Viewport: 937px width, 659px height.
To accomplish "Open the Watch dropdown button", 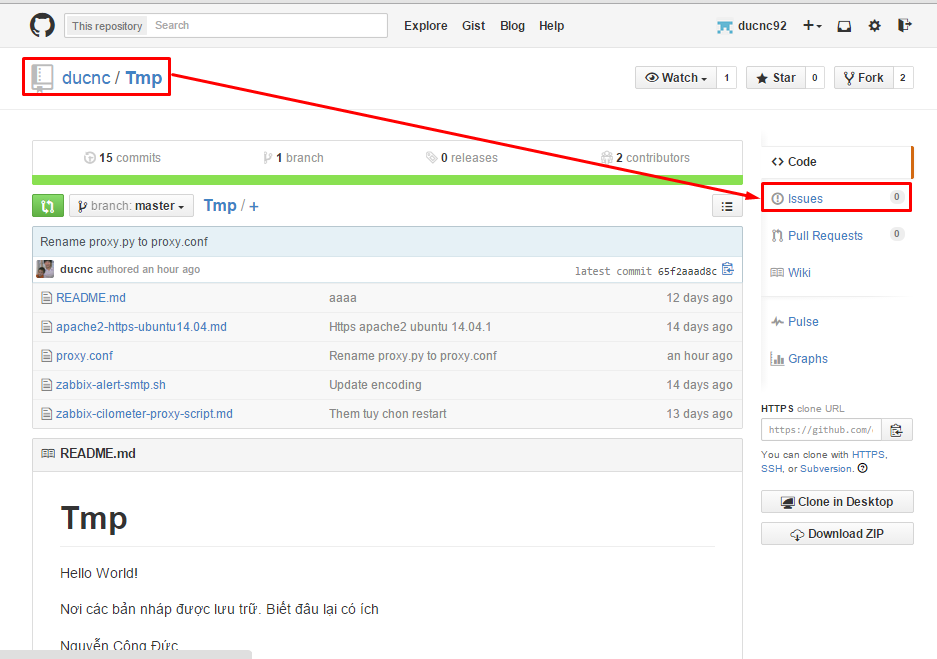I will click(676, 78).
